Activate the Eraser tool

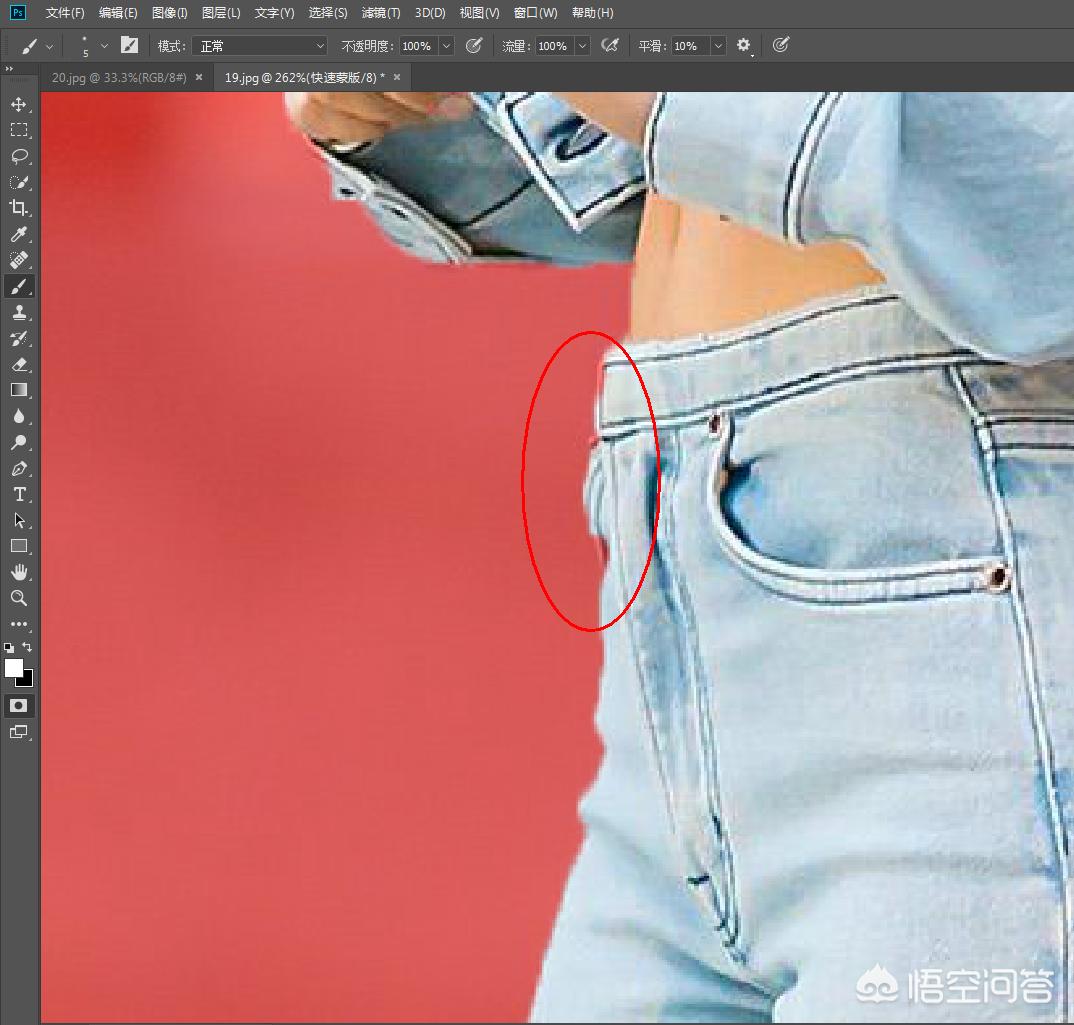coord(18,364)
